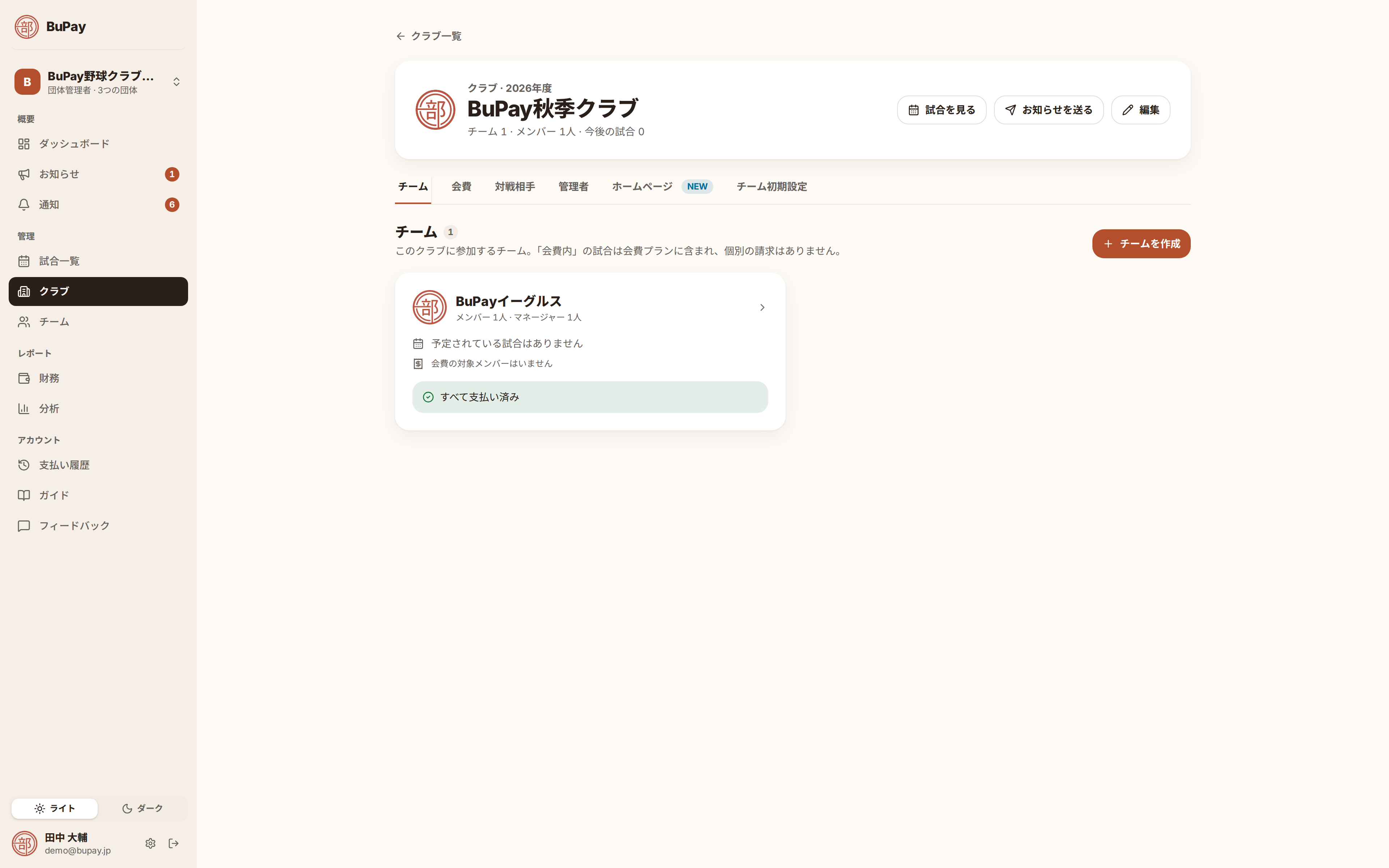Click the 通知 badge showing 6

point(171,204)
